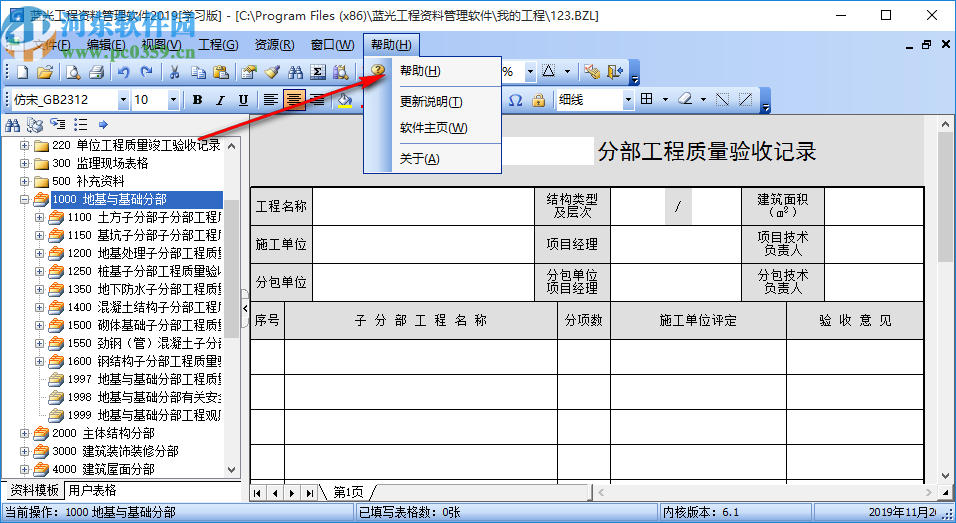Open the line style dropdown 细线
The height and width of the screenshot is (523, 956).
pos(628,100)
